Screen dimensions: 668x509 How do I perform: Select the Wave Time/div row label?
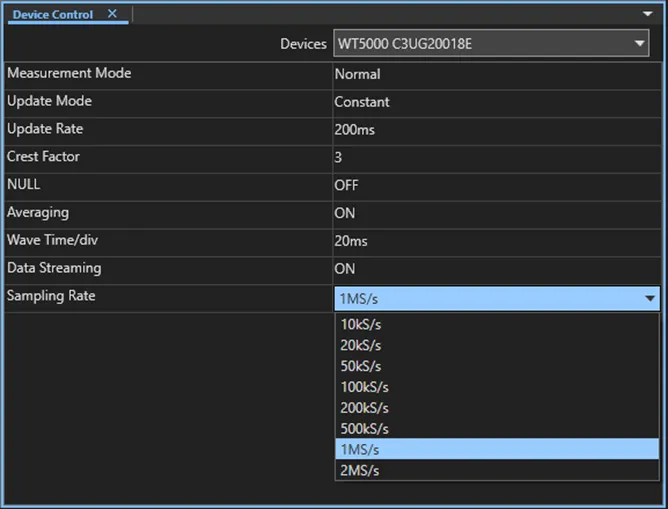tap(52, 240)
